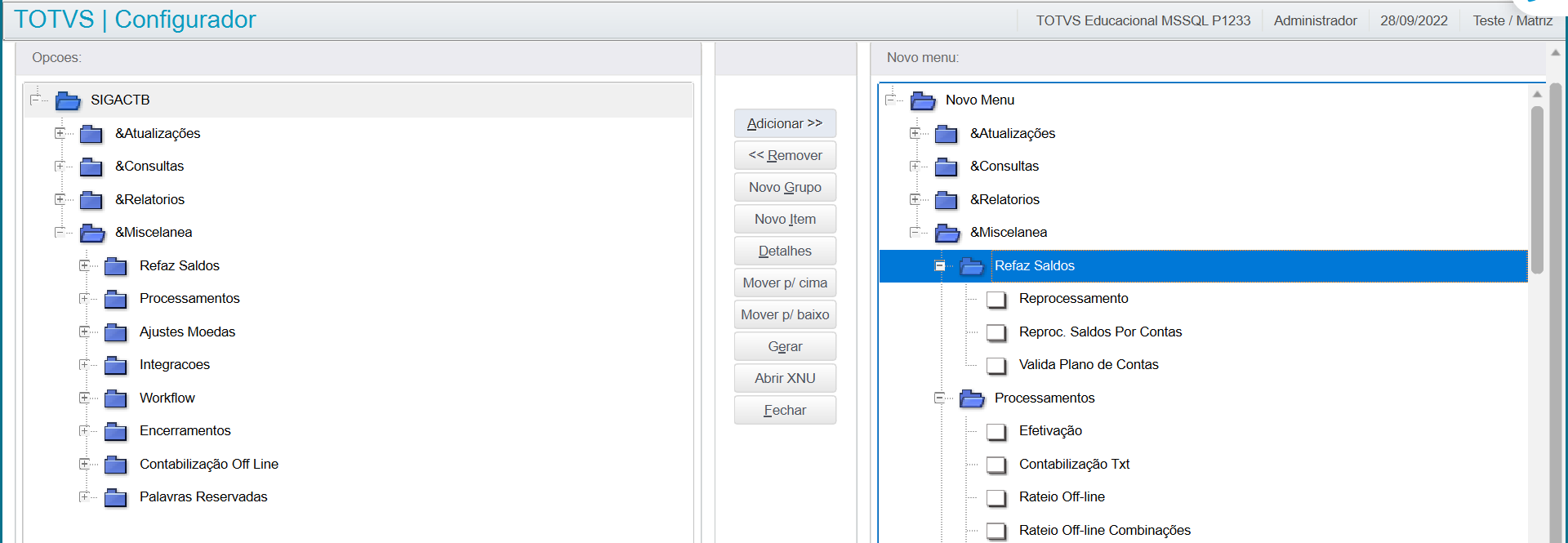
Task: Select Efetivação entry
Action: [x=1050, y=430]
